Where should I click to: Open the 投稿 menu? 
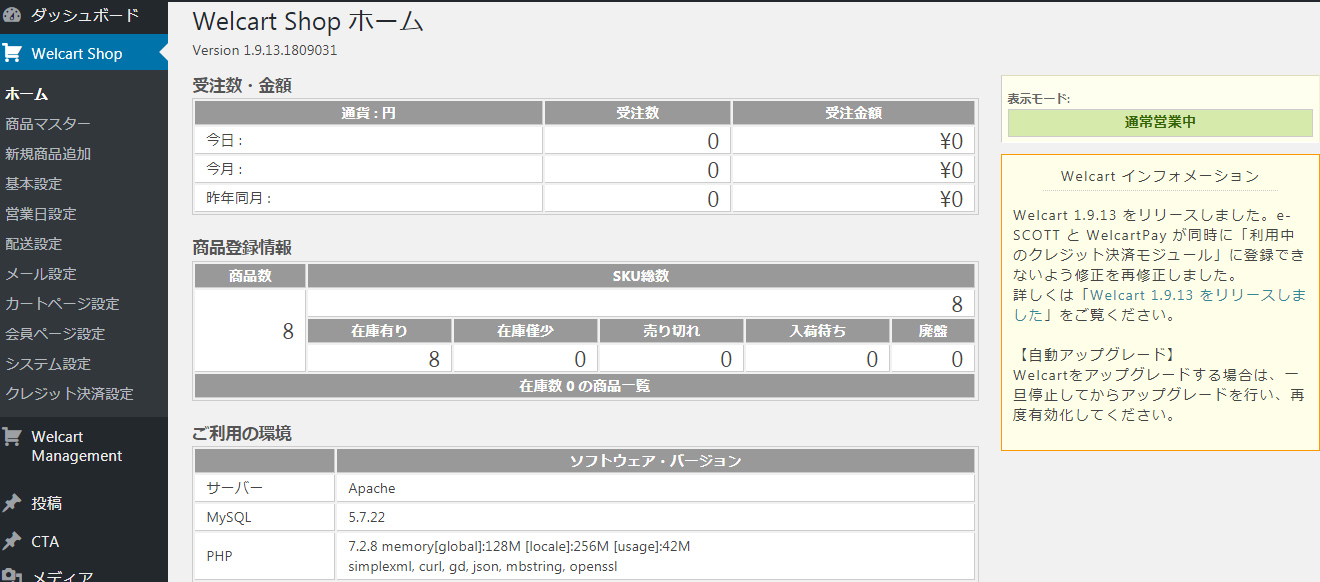84,503
